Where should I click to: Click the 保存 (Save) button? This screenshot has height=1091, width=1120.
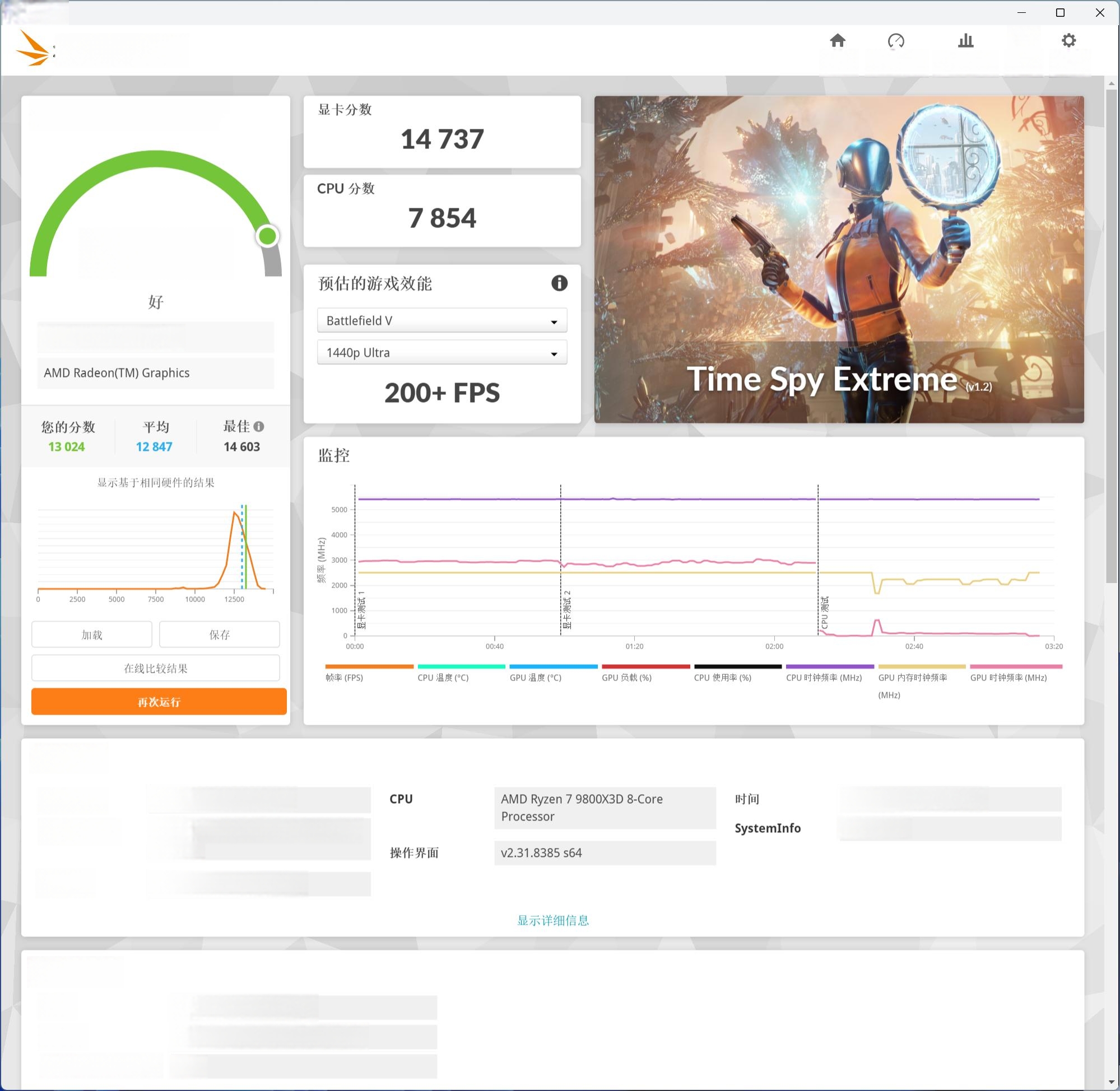point(220,635)
